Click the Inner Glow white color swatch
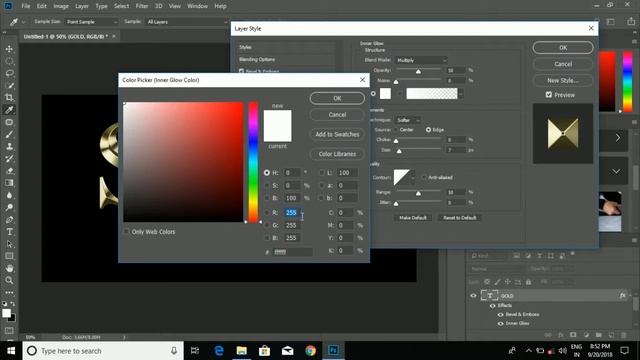This screenshot has width=640, height=360. pos(385,93)
